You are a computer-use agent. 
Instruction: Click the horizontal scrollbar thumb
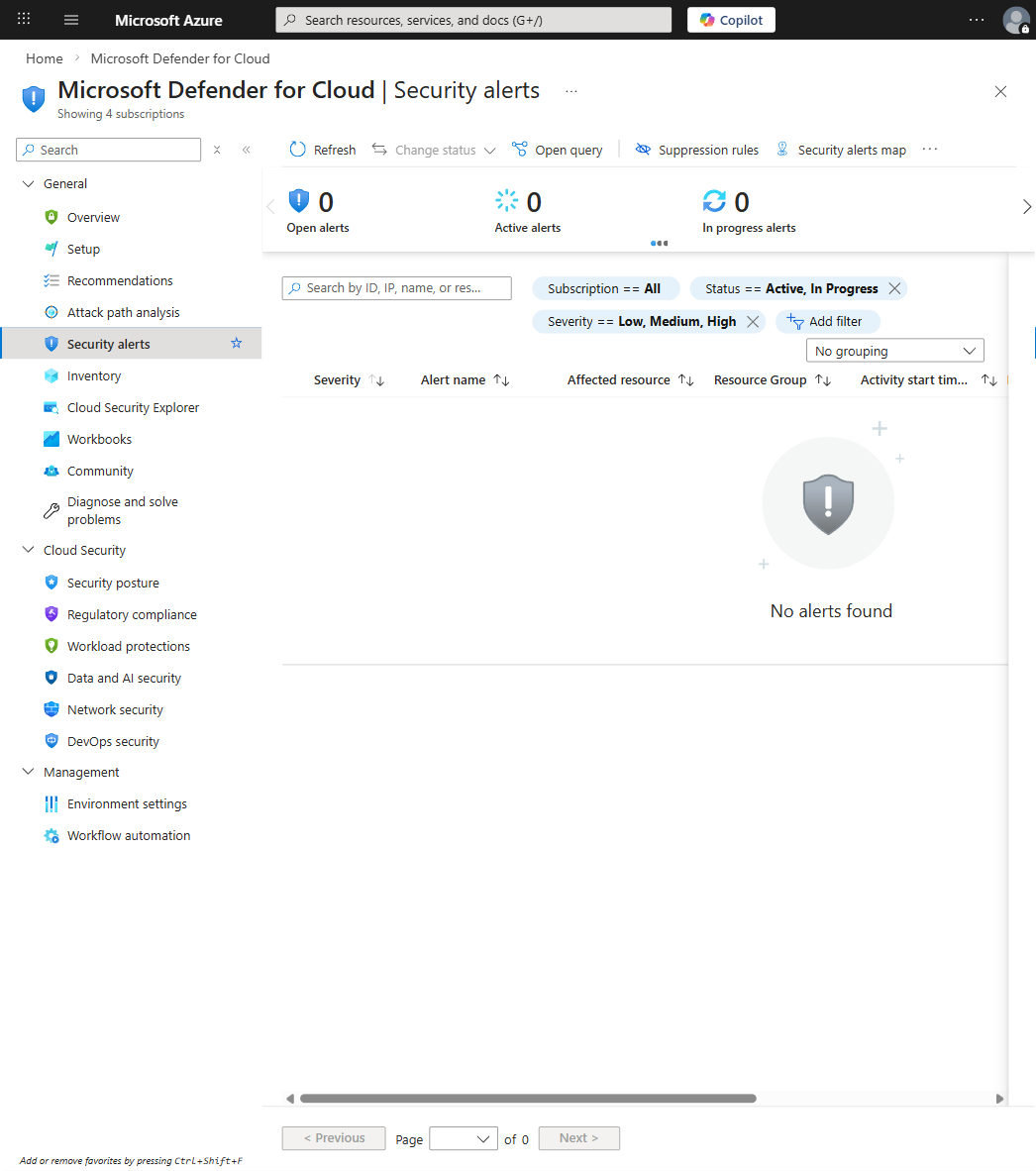[529, 1099]
